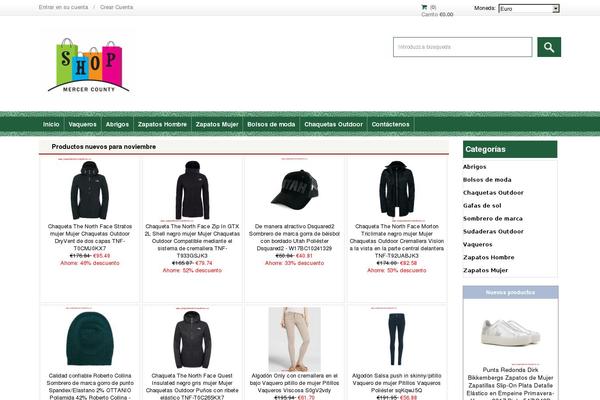Screen dimensions: 600x400
Task: Open Algodón Only Vaquero pitillo title link
Action: 294,383
